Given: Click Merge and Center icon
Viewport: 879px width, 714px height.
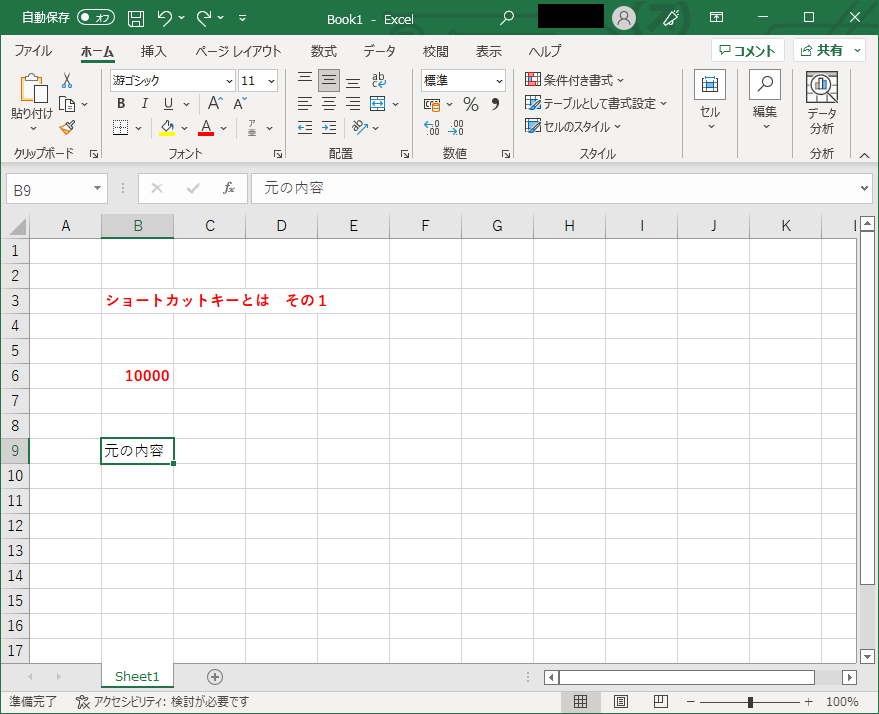Looking at the screenshot, I should click(378, 104).
